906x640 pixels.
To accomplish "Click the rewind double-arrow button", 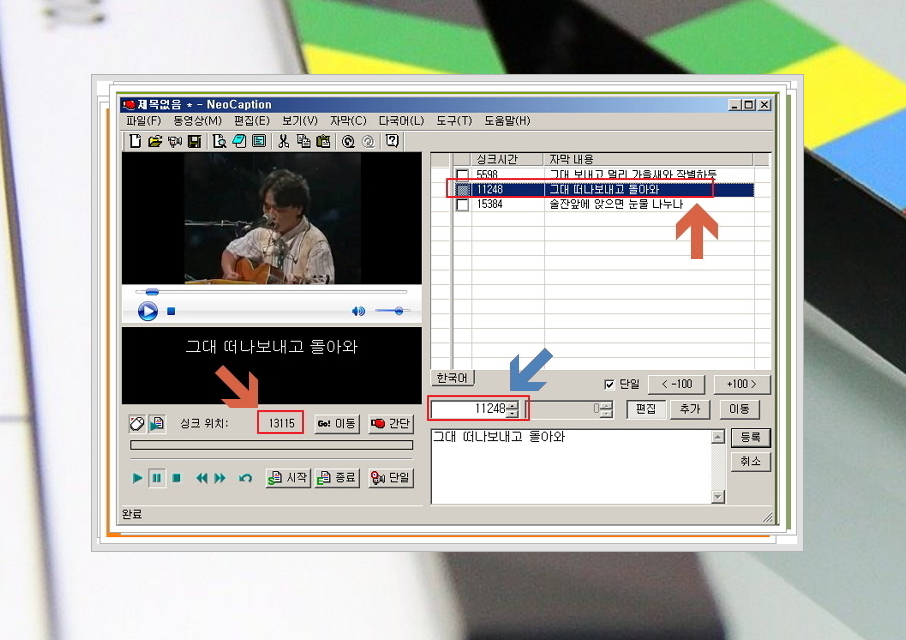I will [x=202, y=478].
